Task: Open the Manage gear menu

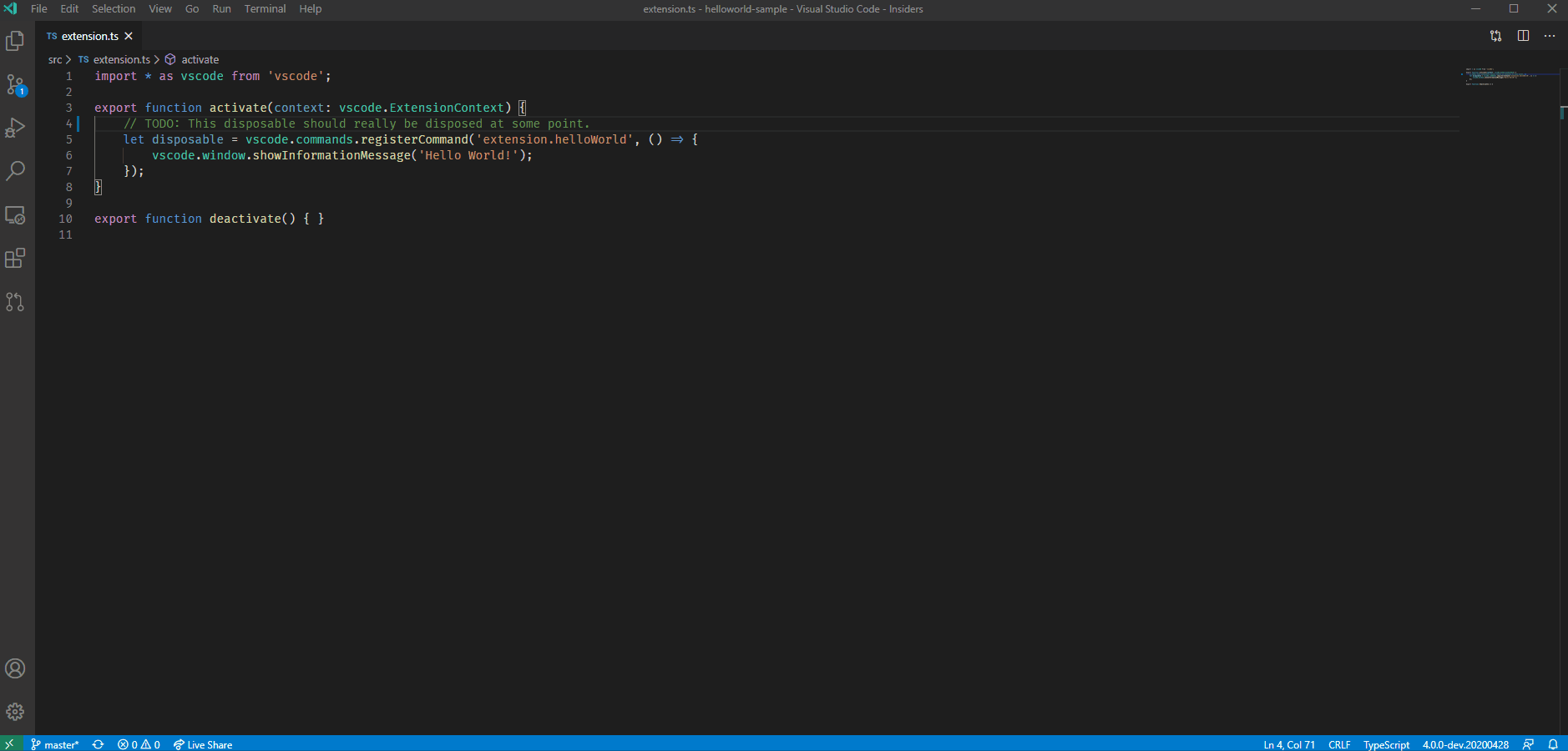Action: (15, 711)
